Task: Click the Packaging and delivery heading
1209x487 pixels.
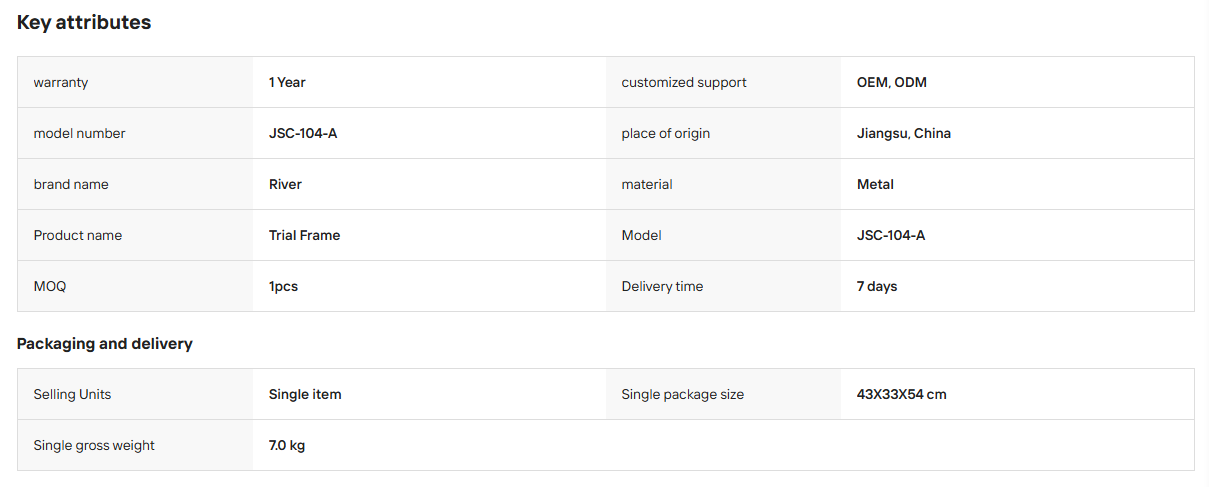Action: [x=105, y=343]
